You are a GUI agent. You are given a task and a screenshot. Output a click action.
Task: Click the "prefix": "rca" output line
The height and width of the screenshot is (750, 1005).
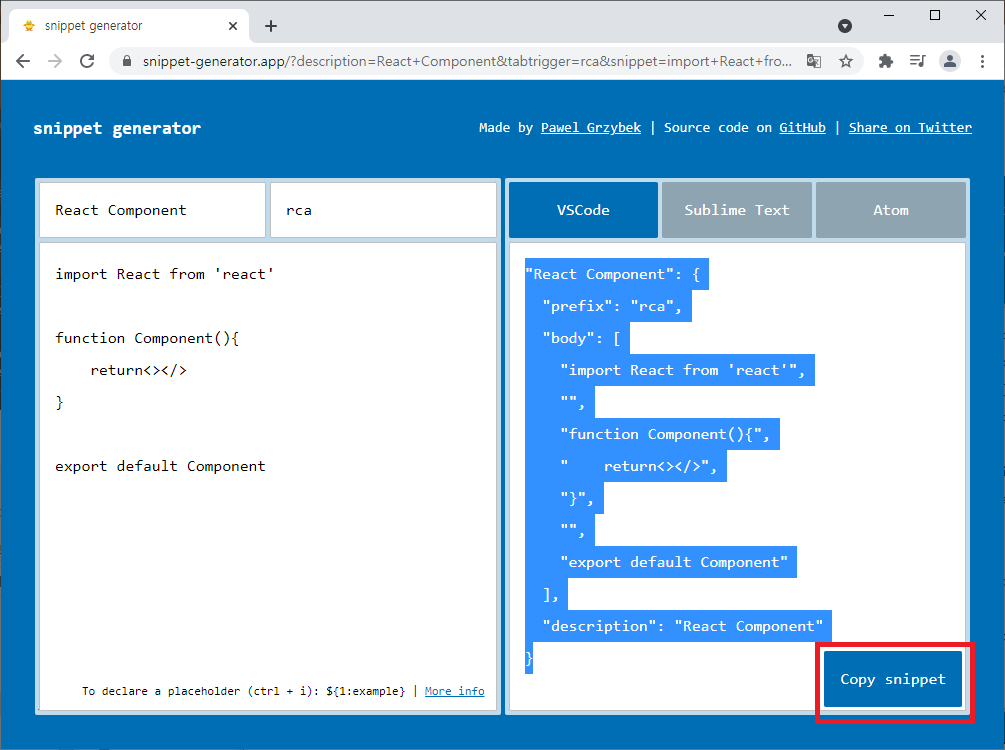[612, 306]
